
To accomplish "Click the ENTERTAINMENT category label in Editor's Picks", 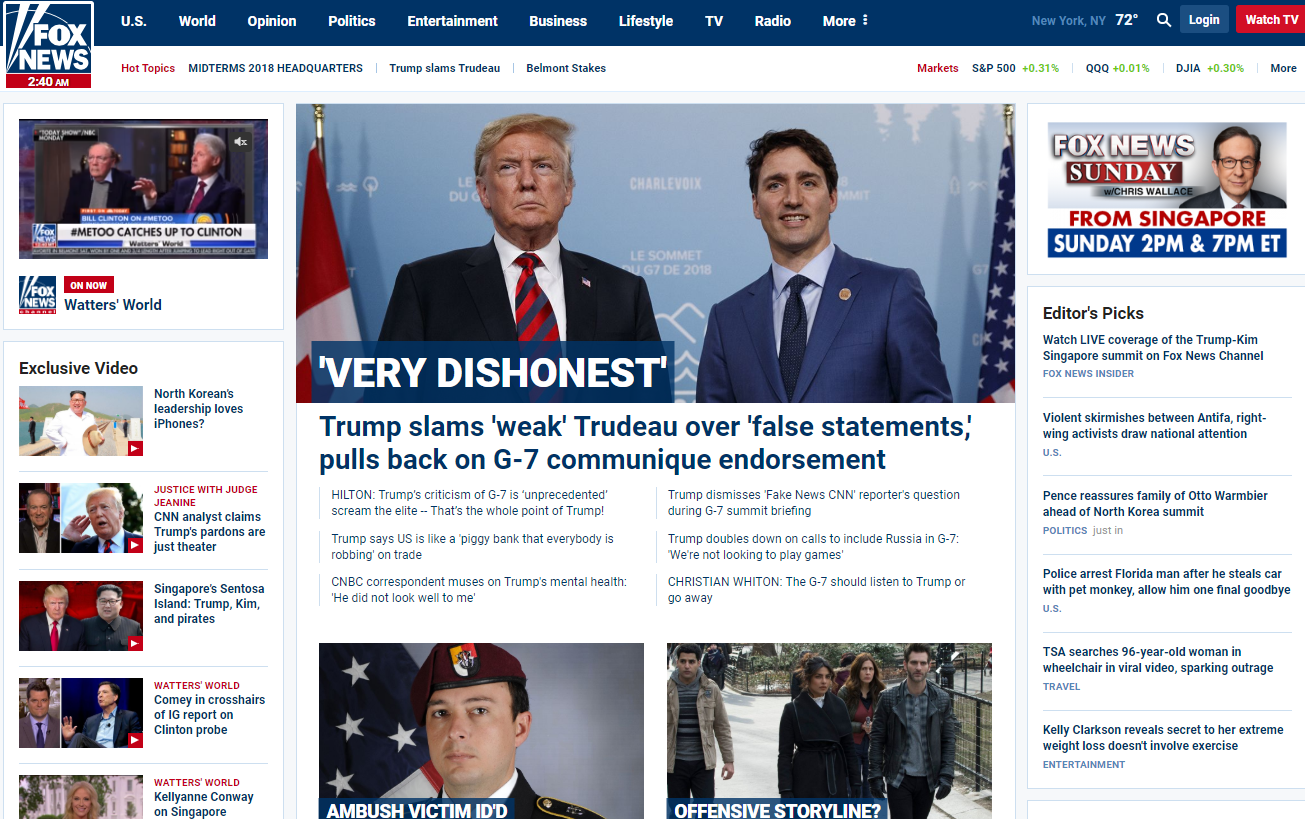I will (1084, 765).
